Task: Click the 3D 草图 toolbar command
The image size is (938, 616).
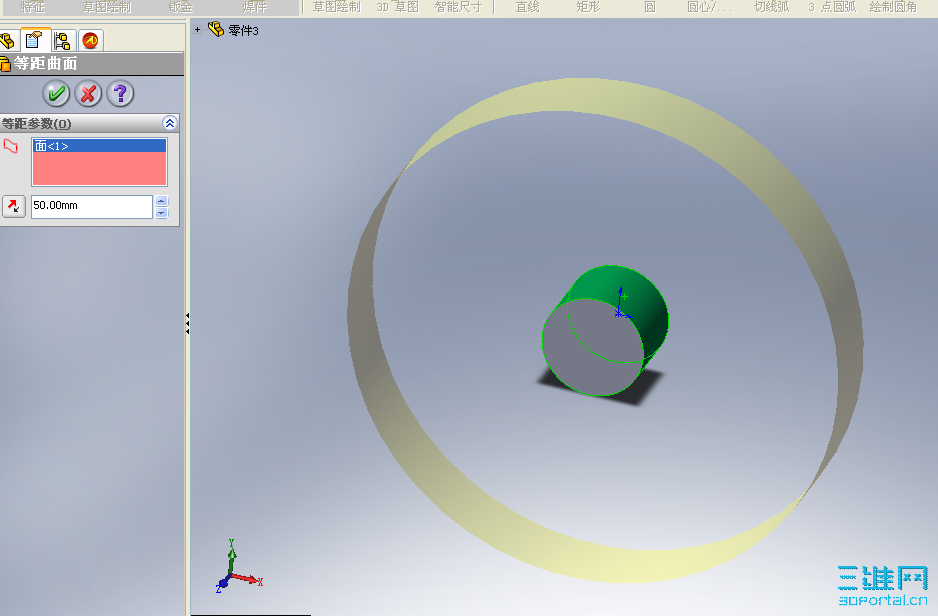Action: pos(398,7)
